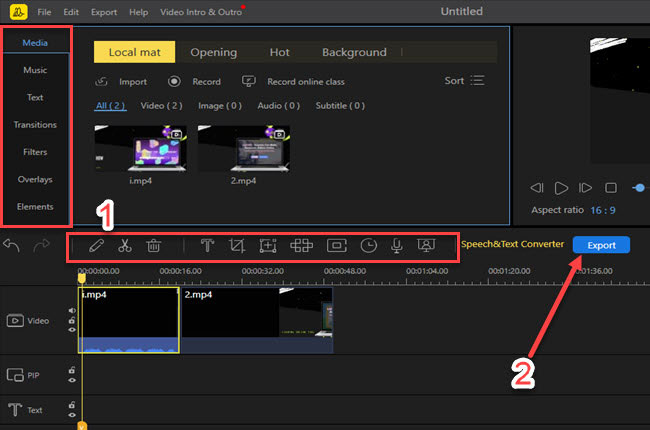Lock the Video track
The height and width of the screenshot is (430, 650).
(72, 320)
